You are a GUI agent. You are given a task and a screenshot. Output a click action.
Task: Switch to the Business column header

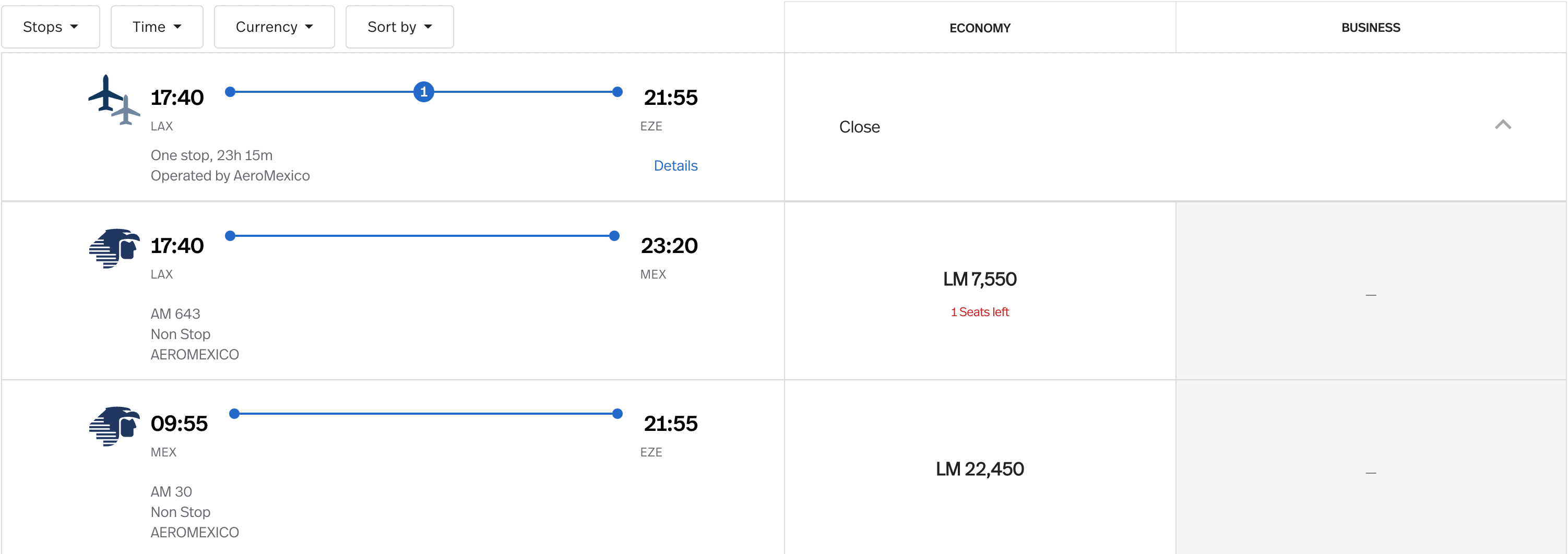1371,27
